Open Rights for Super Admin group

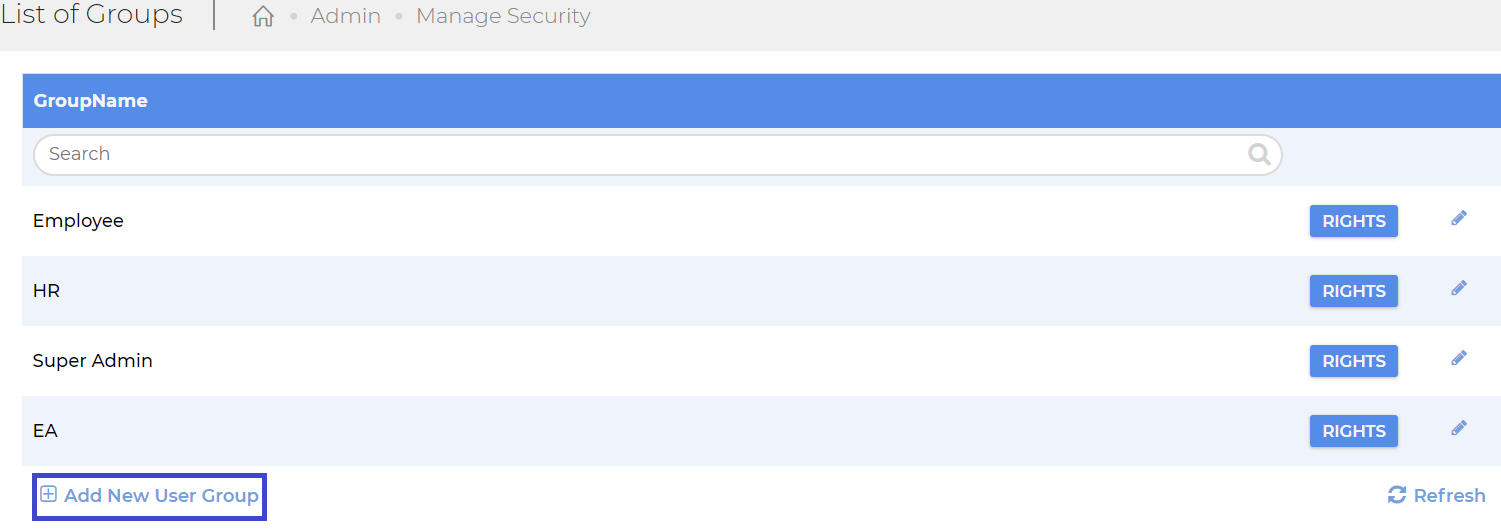tap(1354, 361)
